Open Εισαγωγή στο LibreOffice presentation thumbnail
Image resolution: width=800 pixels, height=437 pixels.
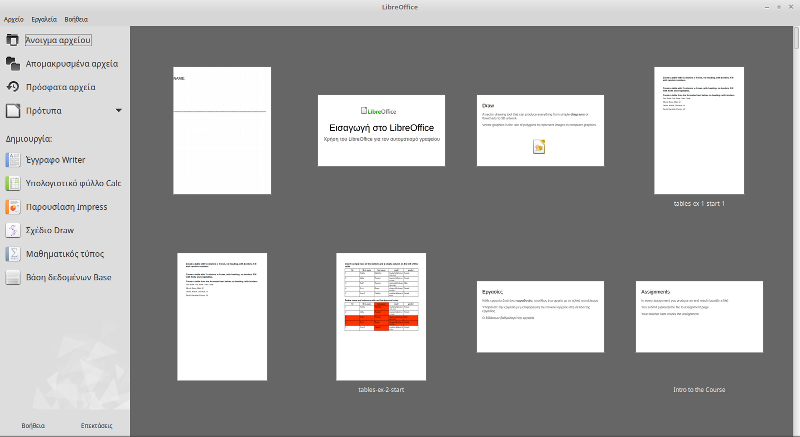tap(381, 131)
